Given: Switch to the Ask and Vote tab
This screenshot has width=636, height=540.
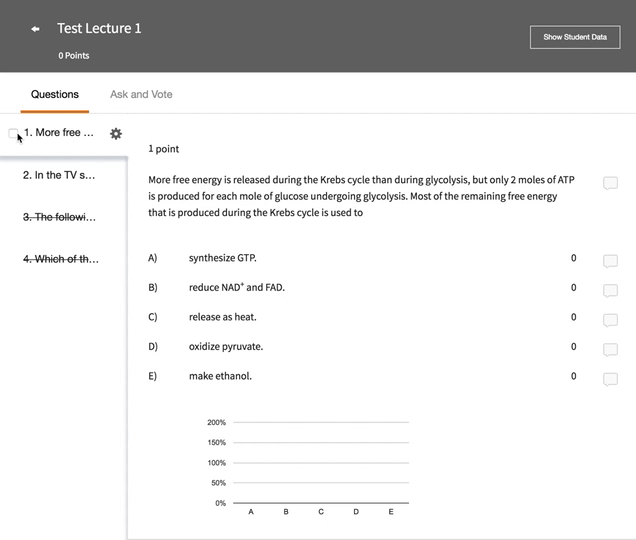Looking at the screenshot, I should tap(141, 94).
